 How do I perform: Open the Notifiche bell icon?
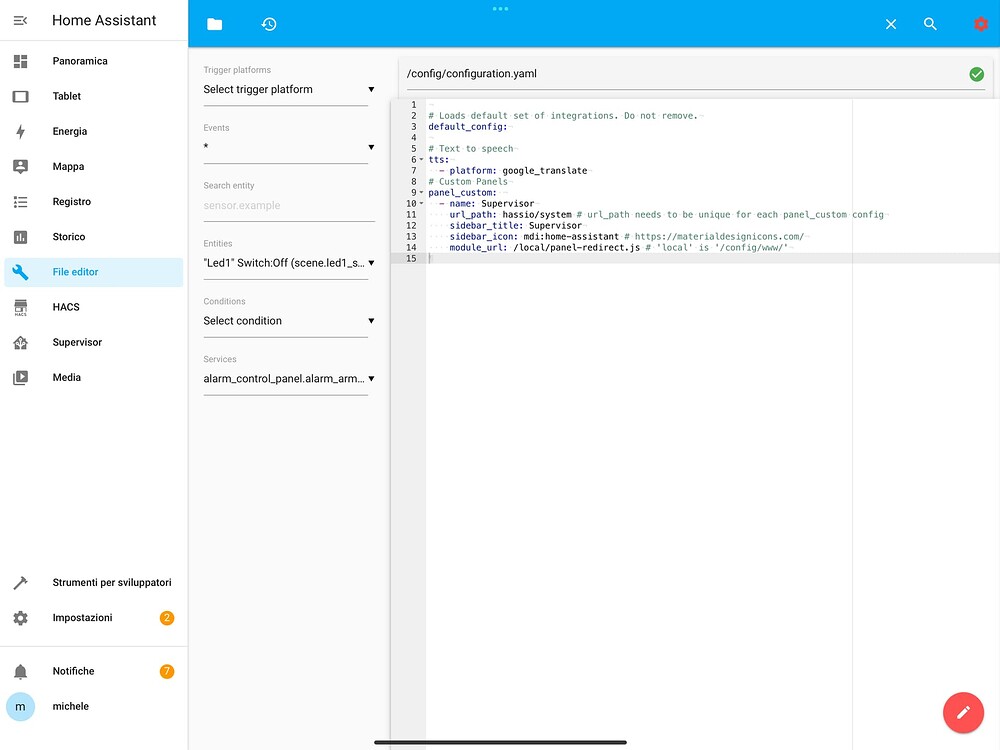pyautogui.click(x=20, y=672)
